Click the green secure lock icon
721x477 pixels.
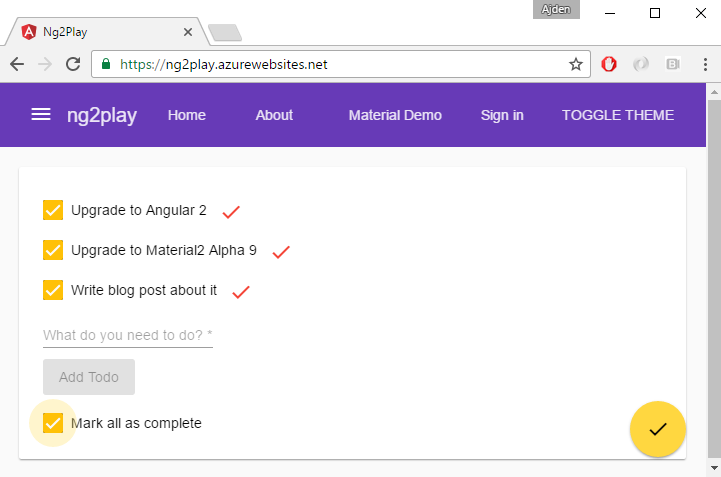tap(106, 64)
